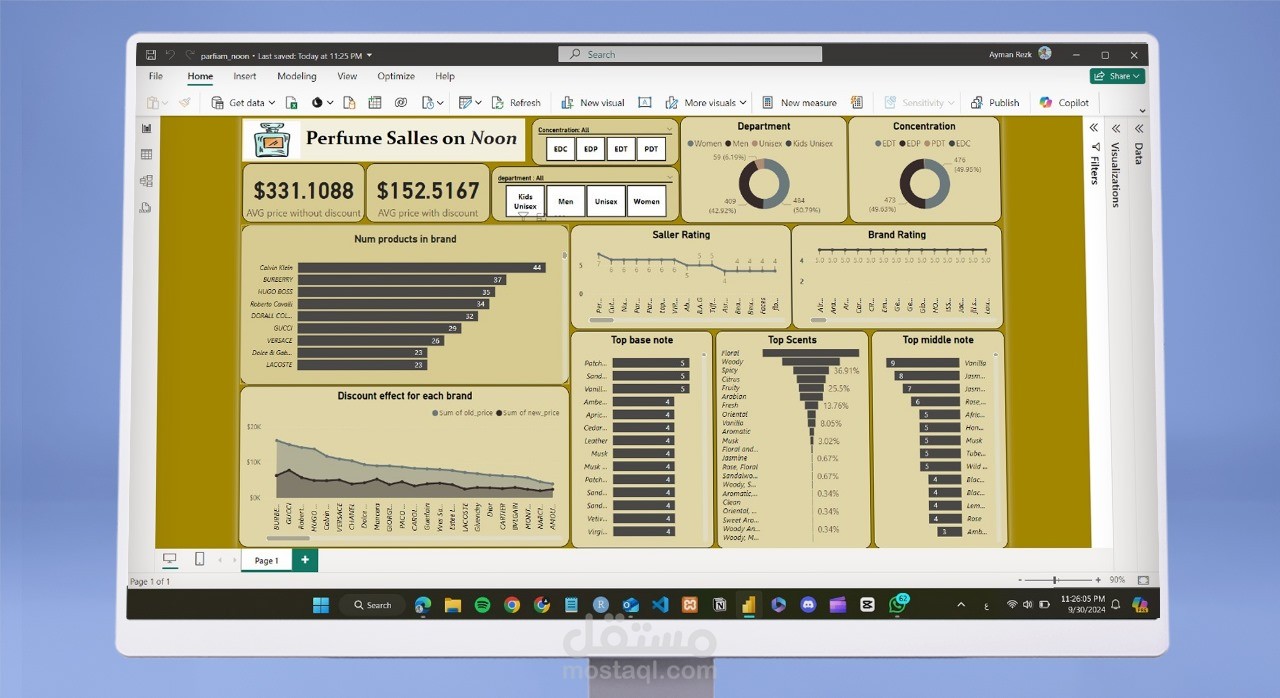The image size is (1280, 698).
Task: Click Fit to page icon
Action: pyautogui.click(x=1143, y=580)
